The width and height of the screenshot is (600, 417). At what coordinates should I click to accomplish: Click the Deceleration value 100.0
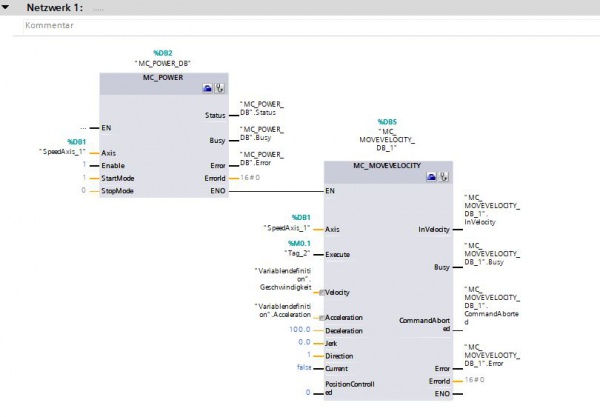(x=301, y=329)
